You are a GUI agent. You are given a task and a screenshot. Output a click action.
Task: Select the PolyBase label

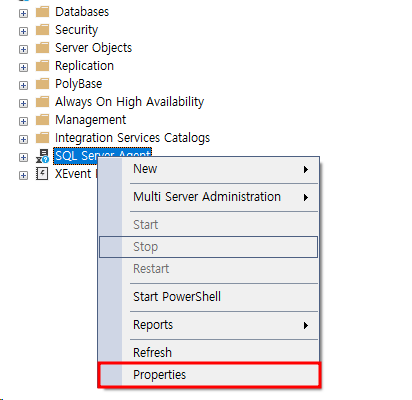coord(78,84)
